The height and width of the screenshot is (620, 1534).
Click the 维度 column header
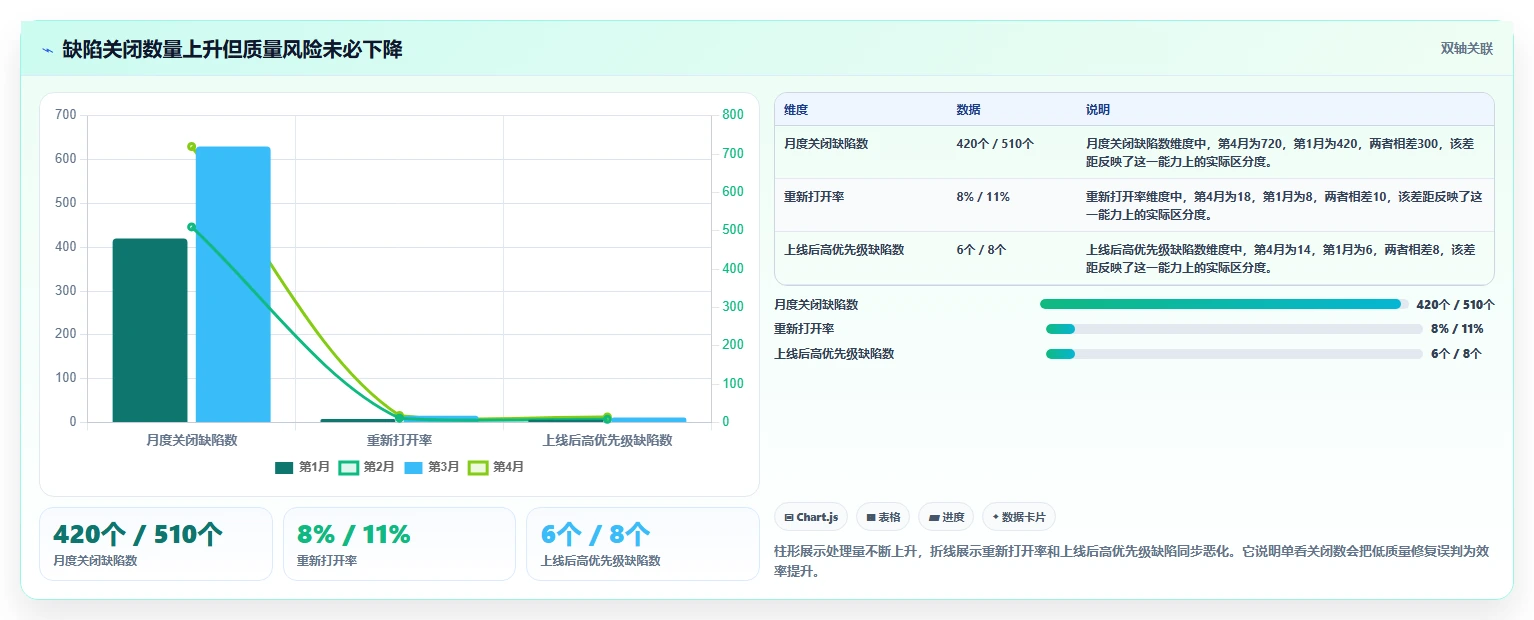pyautogui.click(x=796, y=109)
